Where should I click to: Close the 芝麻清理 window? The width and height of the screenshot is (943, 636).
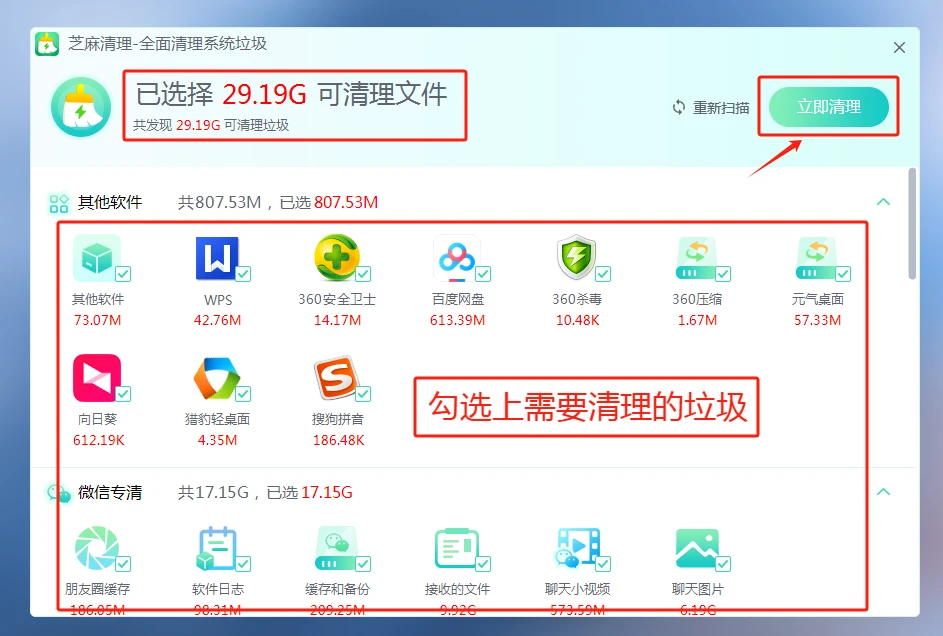coord(899,47)
